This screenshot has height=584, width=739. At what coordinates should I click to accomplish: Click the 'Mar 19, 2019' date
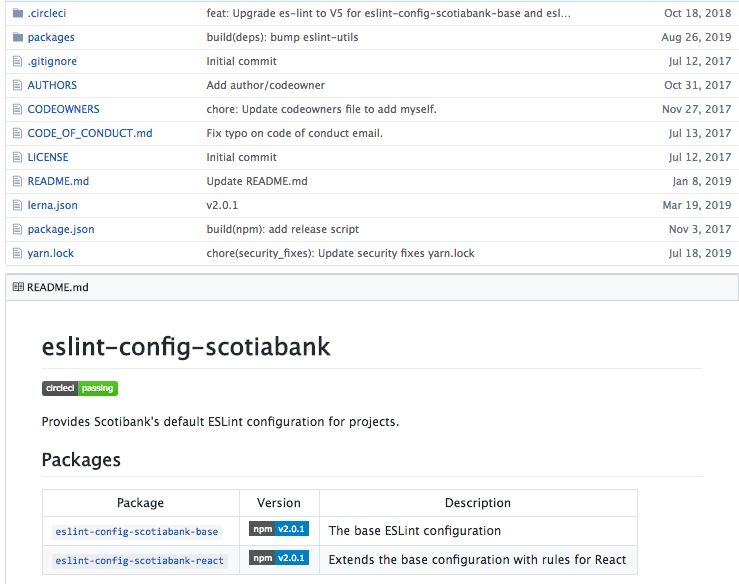pos(697,206)
